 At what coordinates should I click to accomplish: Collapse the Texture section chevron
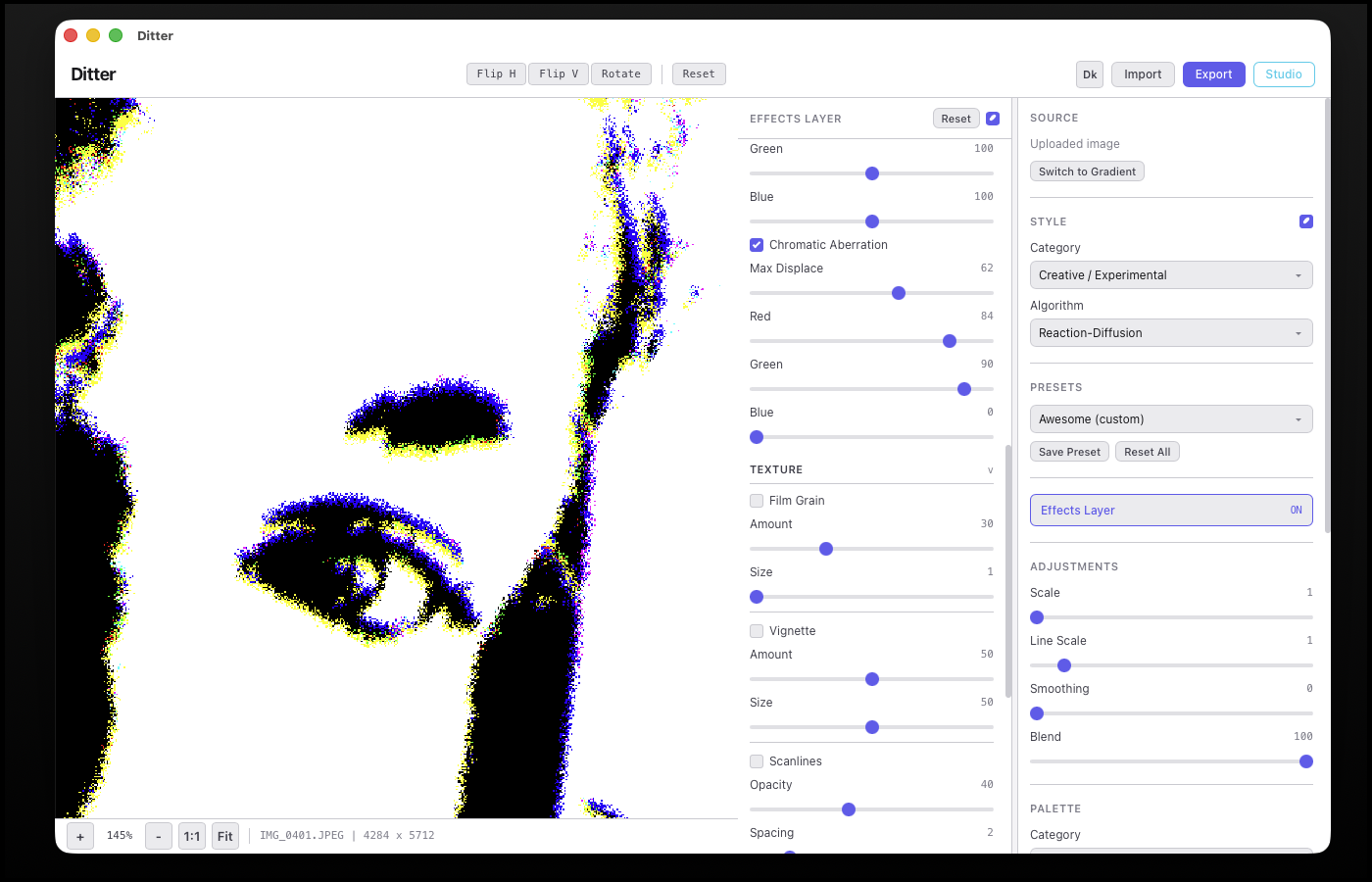tap(990, 470)
